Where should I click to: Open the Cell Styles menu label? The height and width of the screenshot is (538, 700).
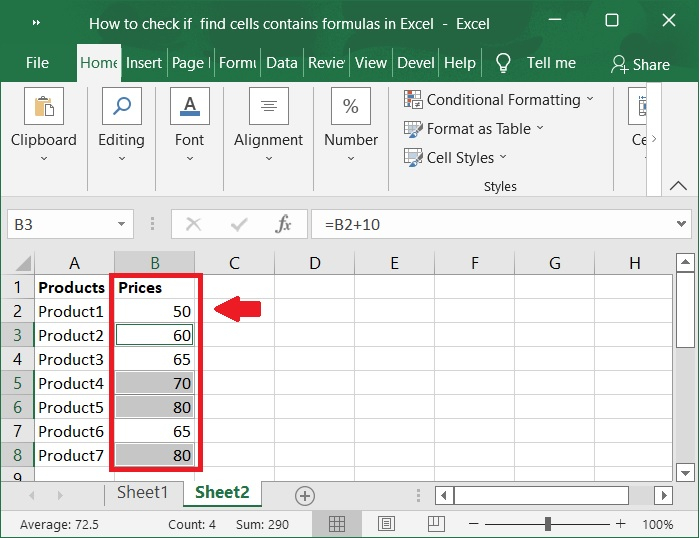click(460, 158)
